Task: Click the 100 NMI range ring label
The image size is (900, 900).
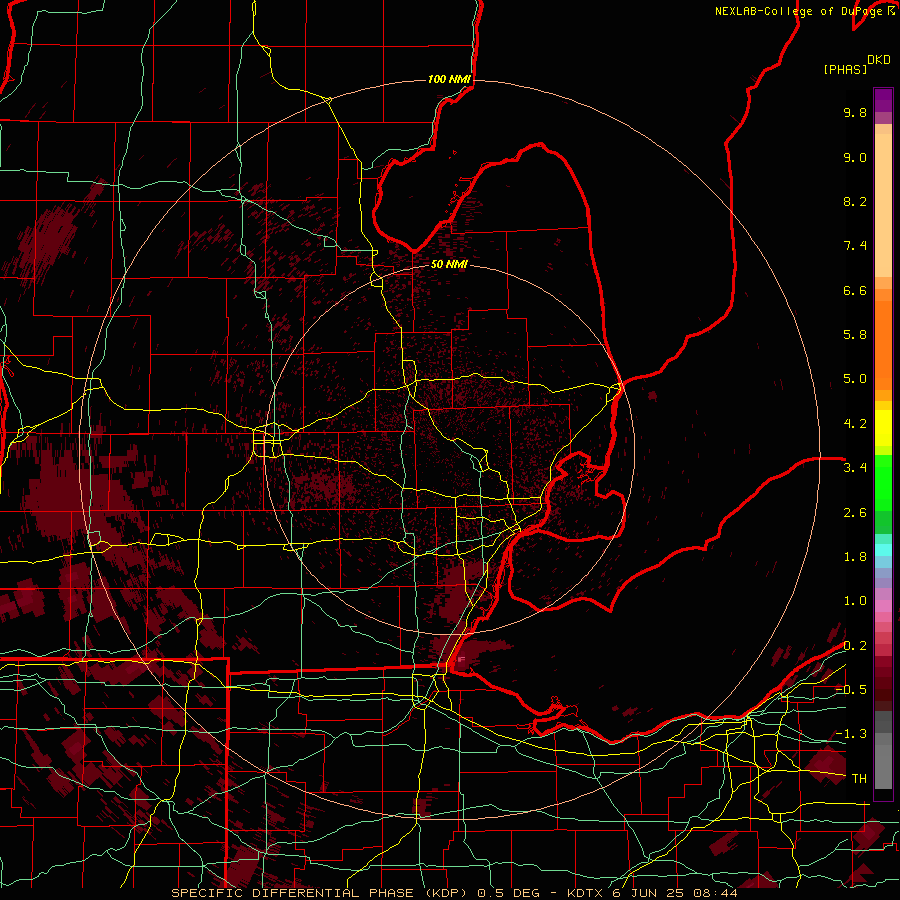Action: [x=449, y=79]
